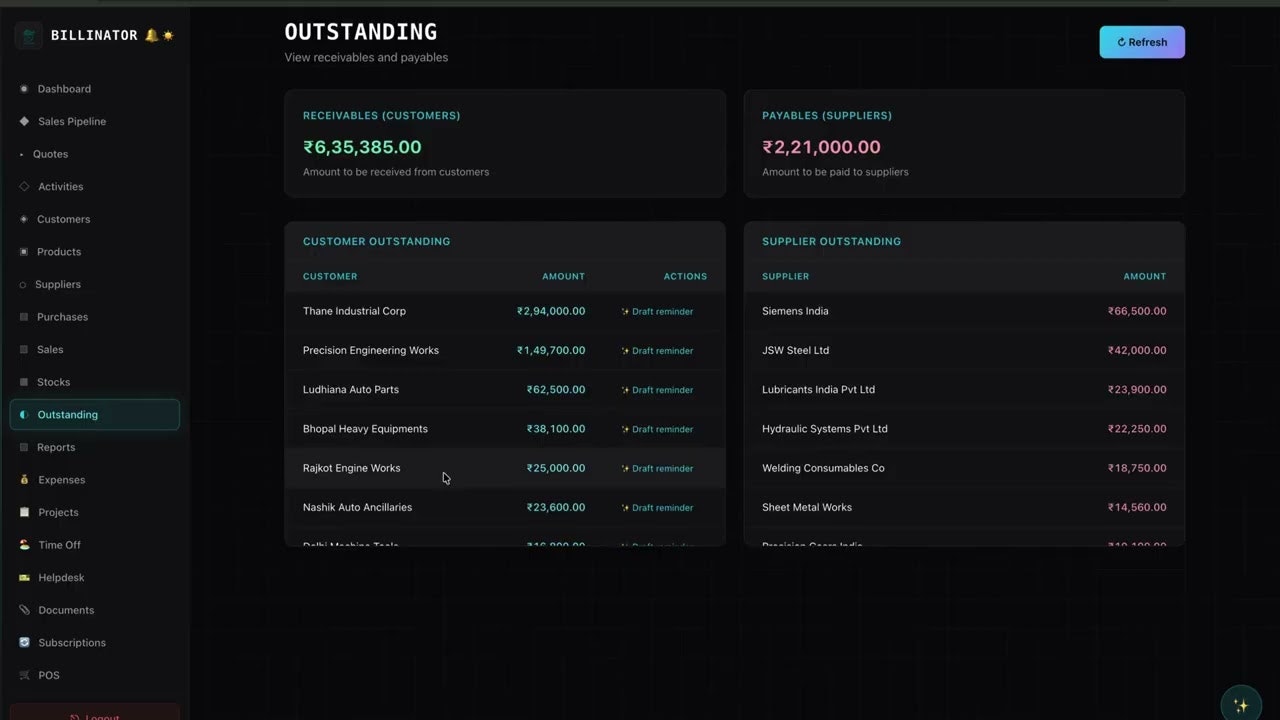Select the Suppliers circle icon
The height and width of the screenshot is (720, 1280).
point(22,284)
